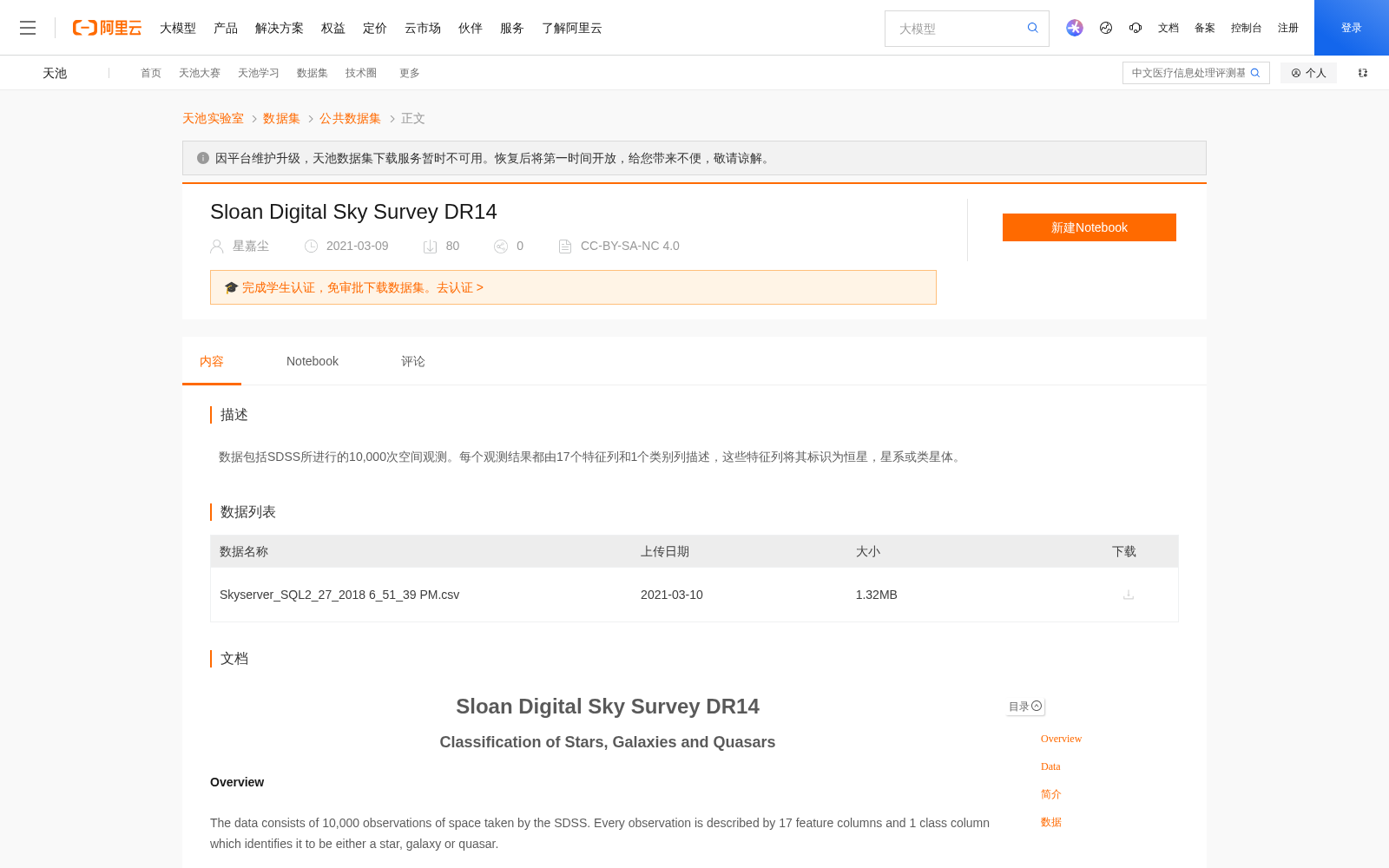Viewport: 1389px width, 868px height.
Task: Click the headset customer support icon
Action: tap(1136, 28)
